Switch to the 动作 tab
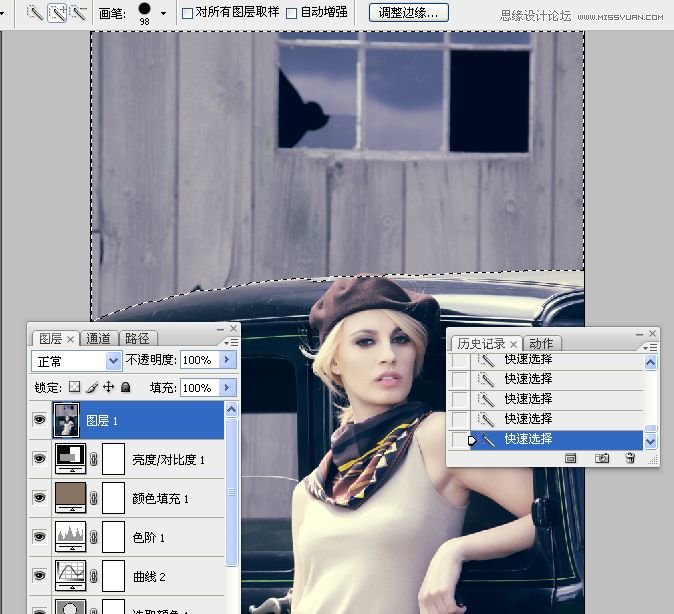 541,344
